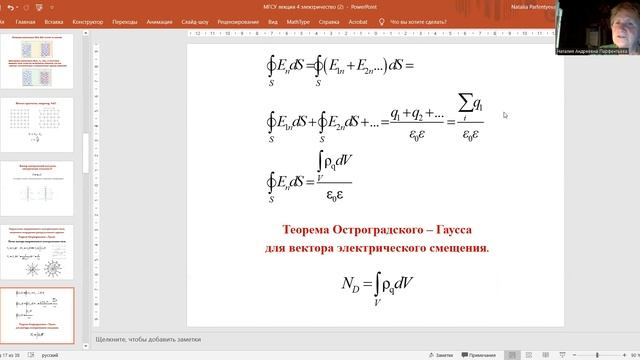The width and height of the screenshot is (640, 360).
Task: Switch to Reading view icon
Action: pos(545,355)
